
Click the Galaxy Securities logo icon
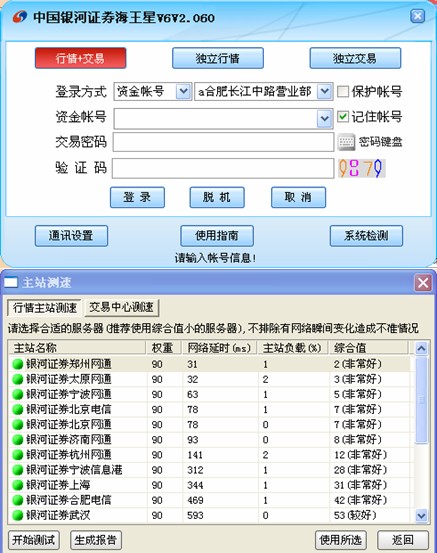click(20, 17)
